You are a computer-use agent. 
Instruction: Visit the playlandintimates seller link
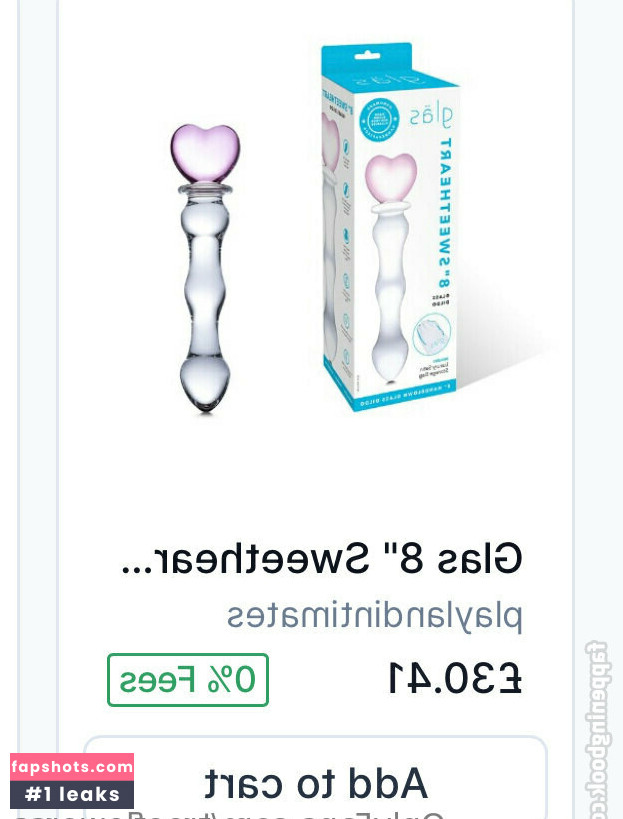click(374, 616)
